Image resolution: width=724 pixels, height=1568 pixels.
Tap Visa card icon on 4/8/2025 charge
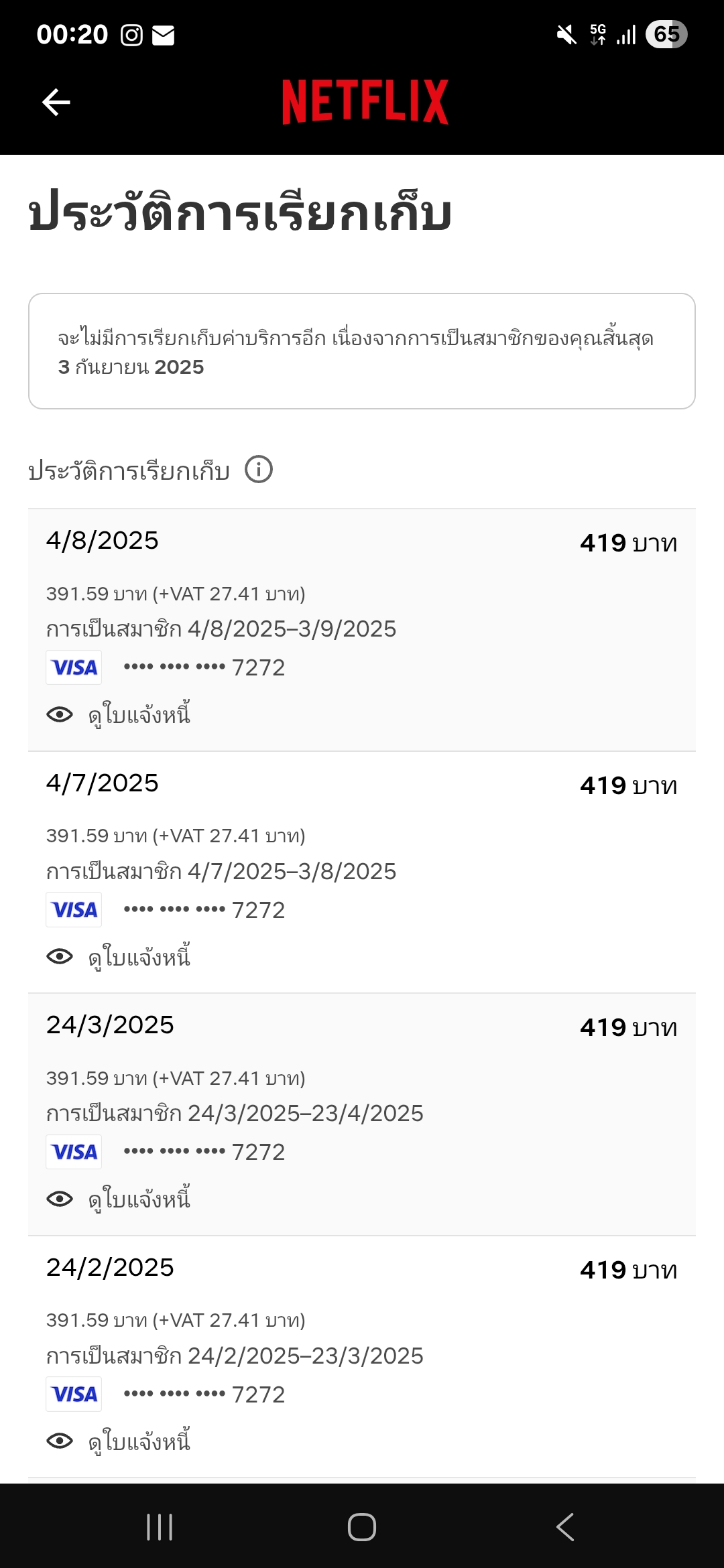[74, 667]
